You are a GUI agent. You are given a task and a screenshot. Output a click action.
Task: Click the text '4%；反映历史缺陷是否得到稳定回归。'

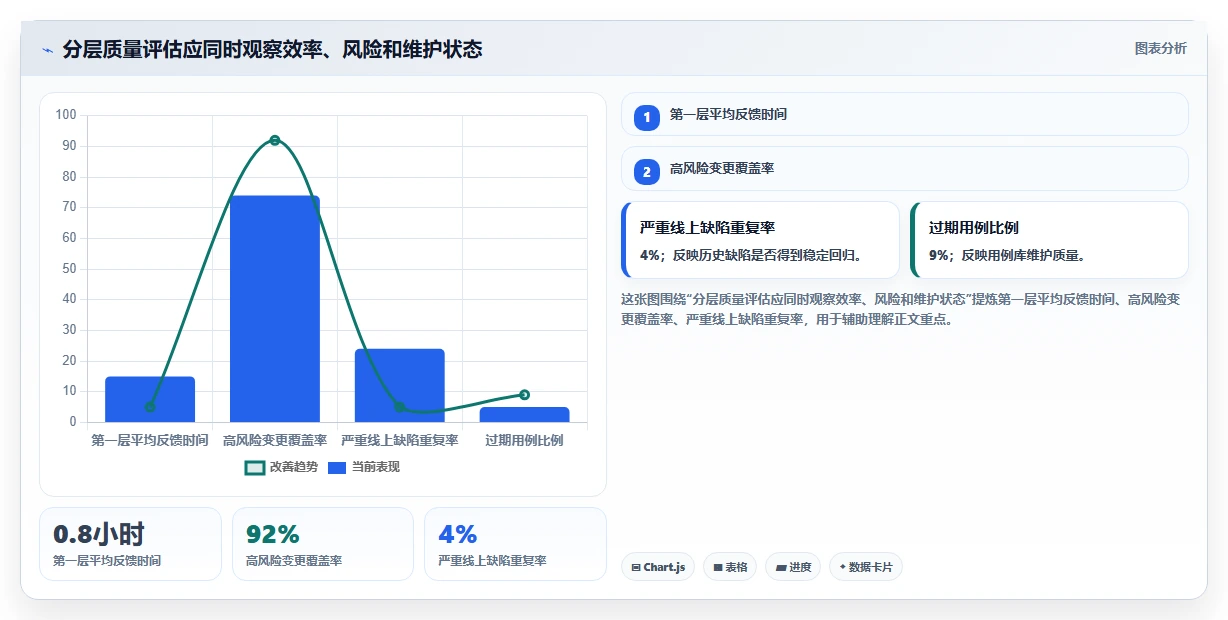[x=751, y=255]
